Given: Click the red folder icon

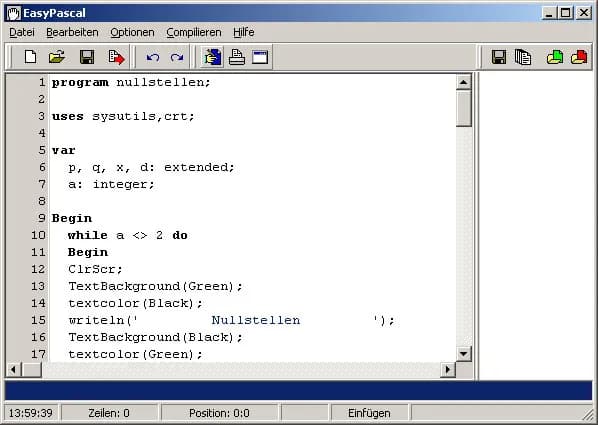Looking at the screenshot, I should tap(579, 57).
